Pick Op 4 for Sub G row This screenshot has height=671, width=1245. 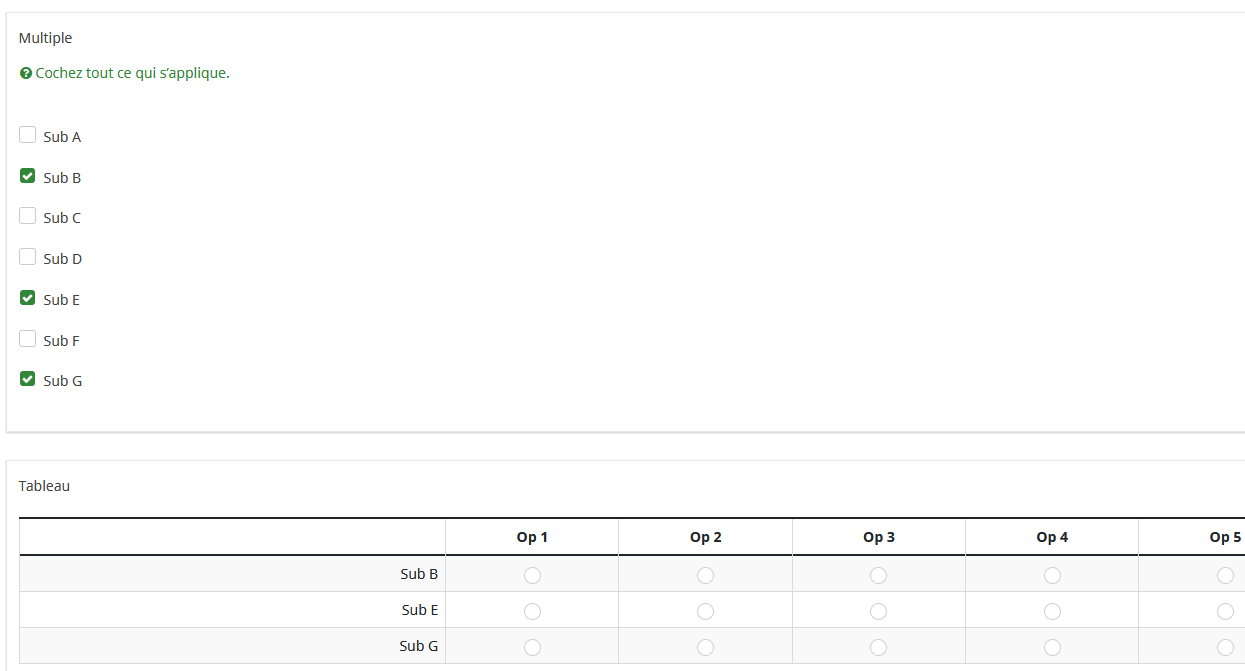click(x=1052, y=647)
